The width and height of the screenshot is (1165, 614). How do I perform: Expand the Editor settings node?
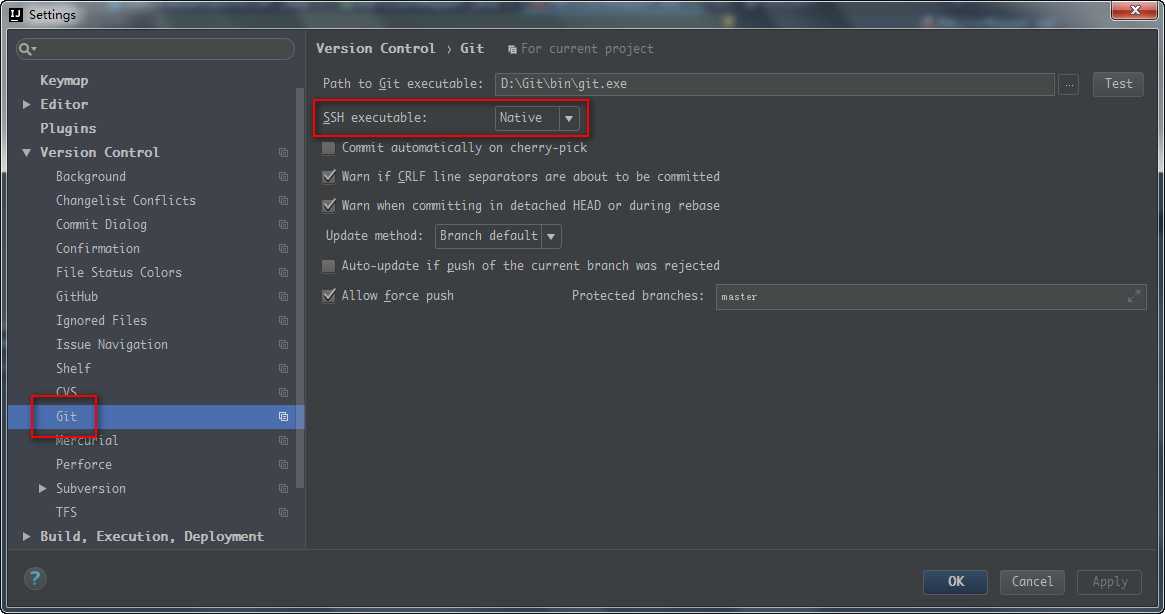[27, 105]
